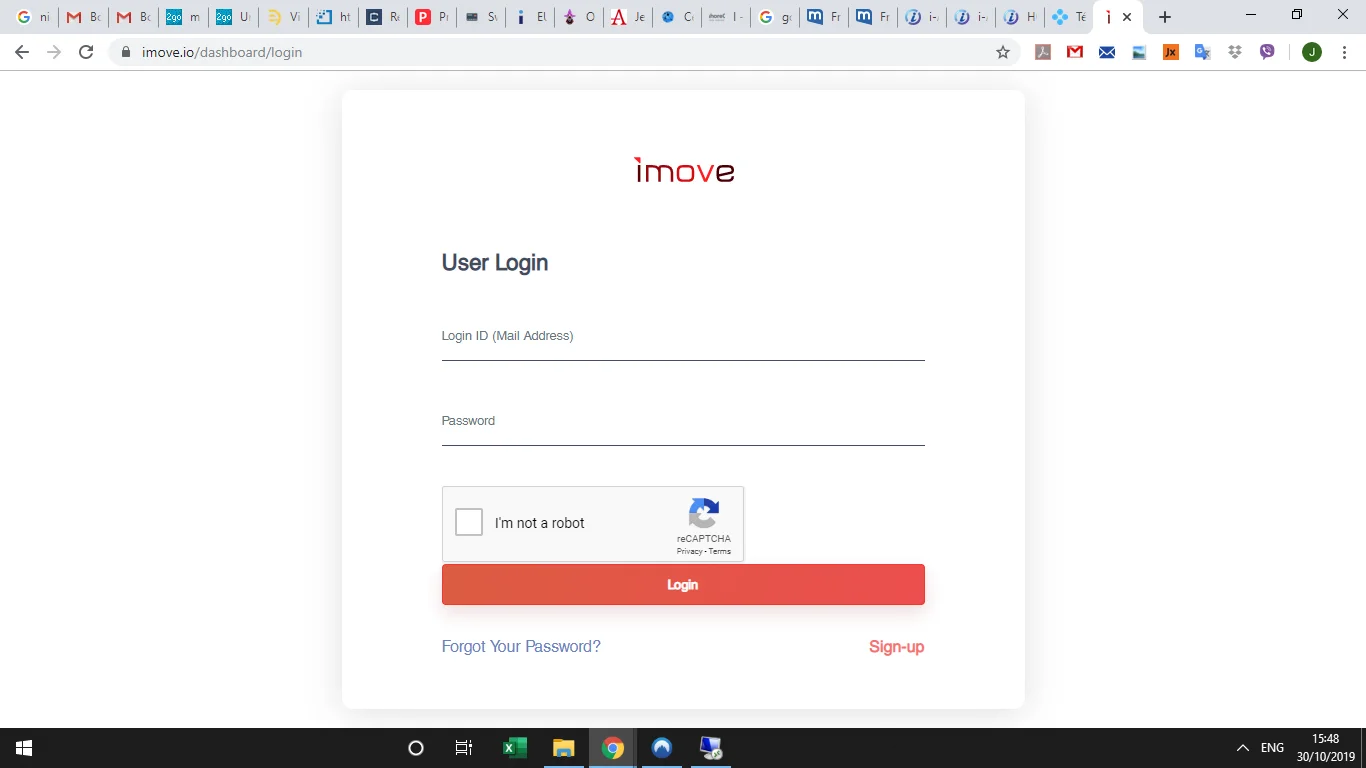Image resolution: width=1366 pixels, height=768 pixels.
Task: Open the picture image extension icon
Action: click(1139, 52)
